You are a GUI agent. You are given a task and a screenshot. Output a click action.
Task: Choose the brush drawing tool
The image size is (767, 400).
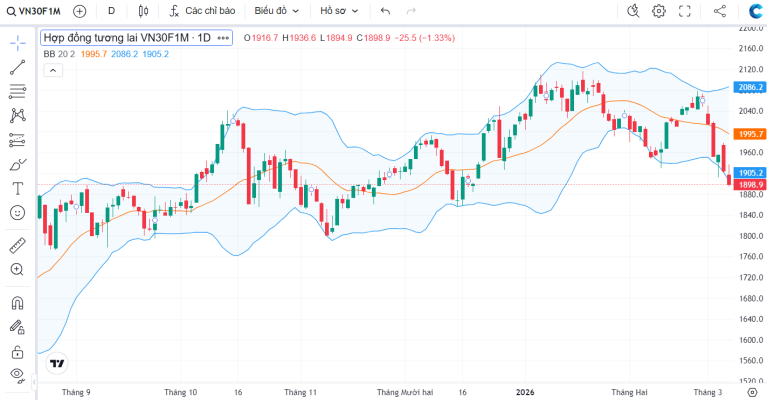click(x=18, y=165)
